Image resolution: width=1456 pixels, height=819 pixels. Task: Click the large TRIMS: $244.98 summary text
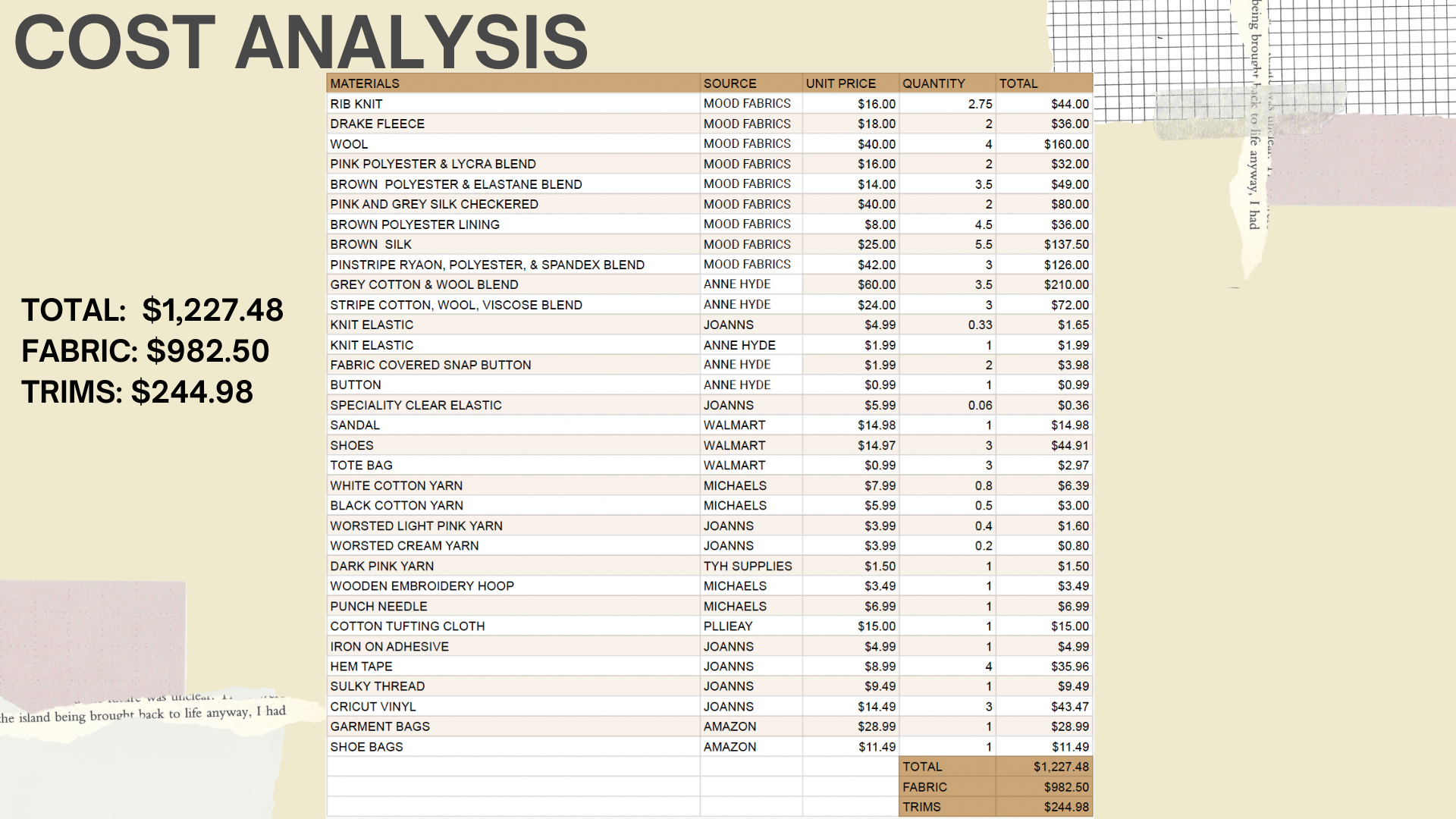point(137,392)
